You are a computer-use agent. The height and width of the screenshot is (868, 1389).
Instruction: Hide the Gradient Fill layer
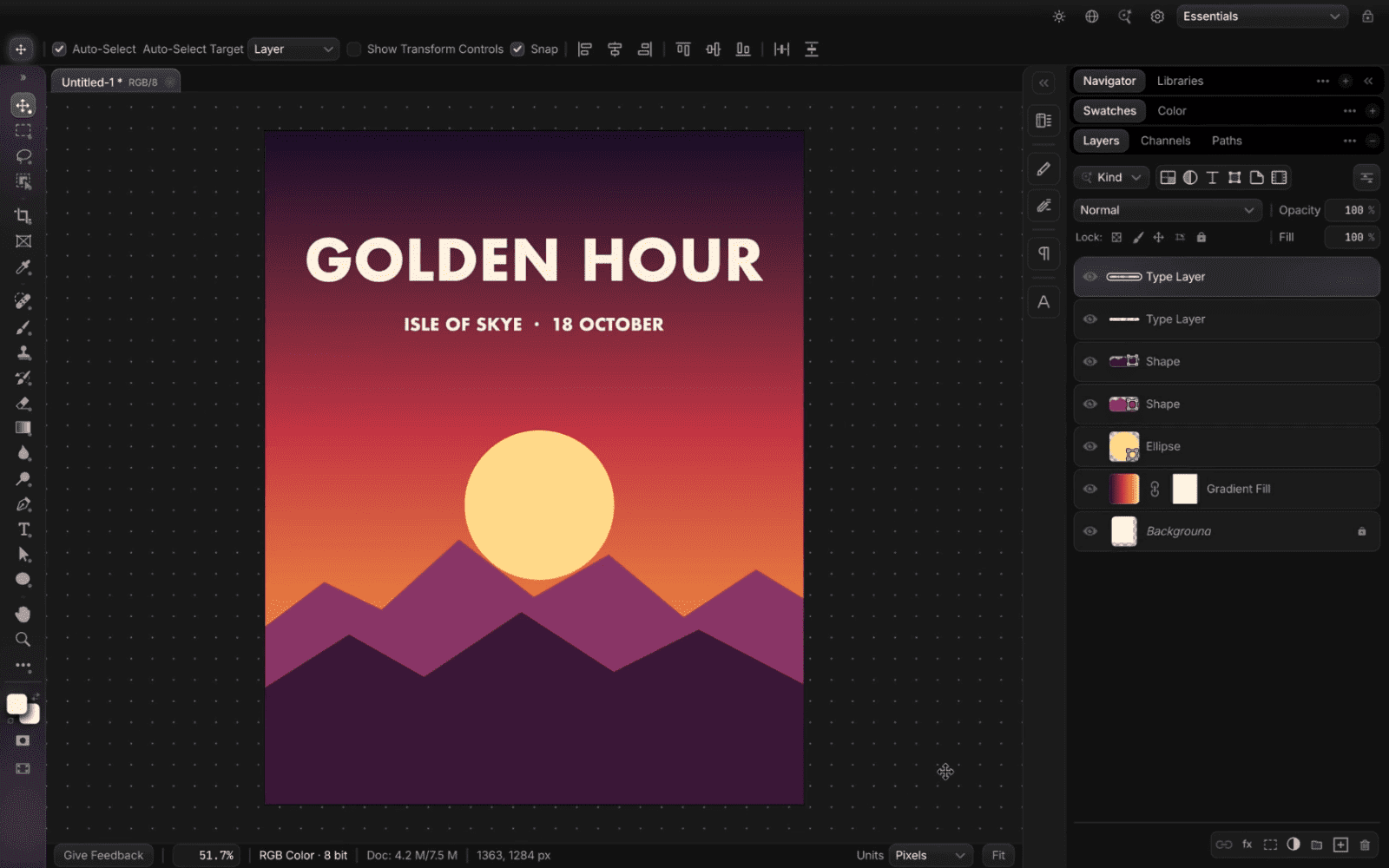[x=1090, y=489]
